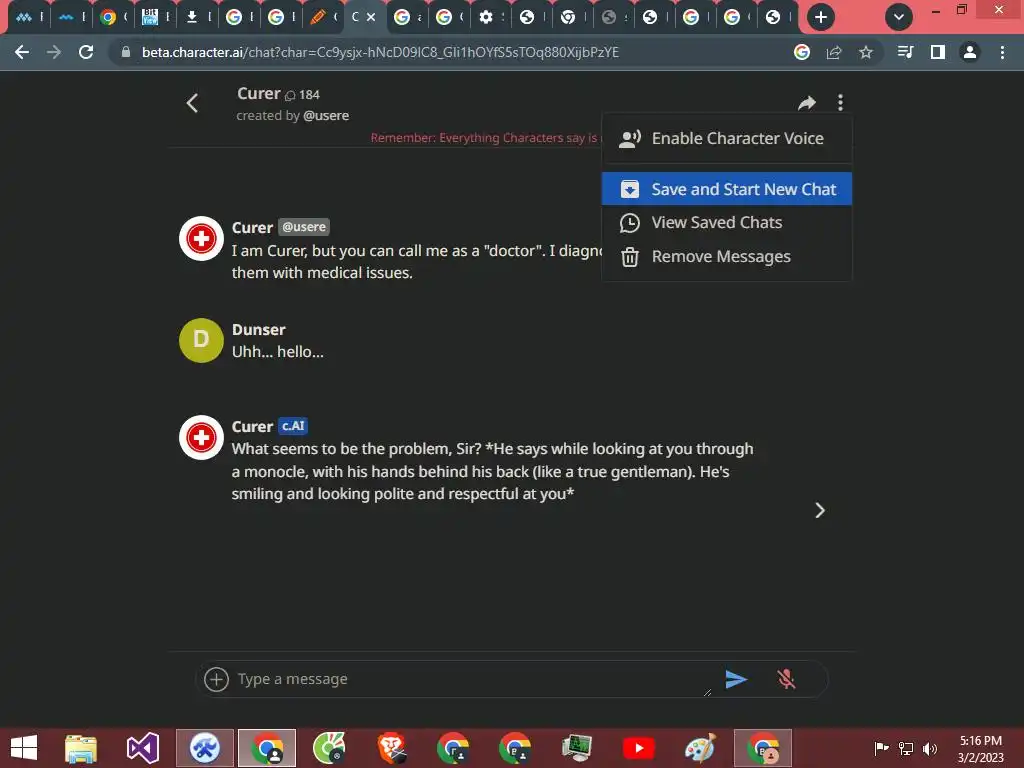Click the @usere badge beside Curer name
The width and height of the screenshot is (1024, 768).
tap(304, 227)
